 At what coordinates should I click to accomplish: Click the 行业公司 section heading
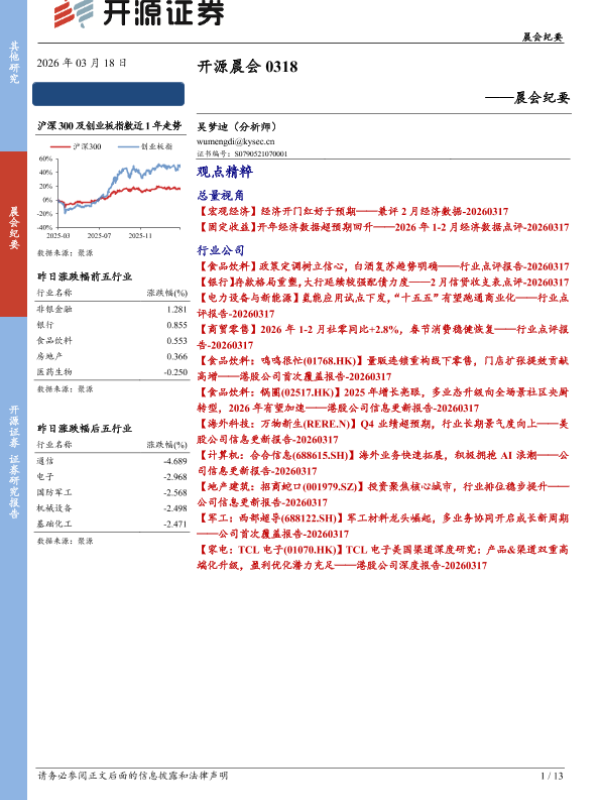tap(221, 249)
